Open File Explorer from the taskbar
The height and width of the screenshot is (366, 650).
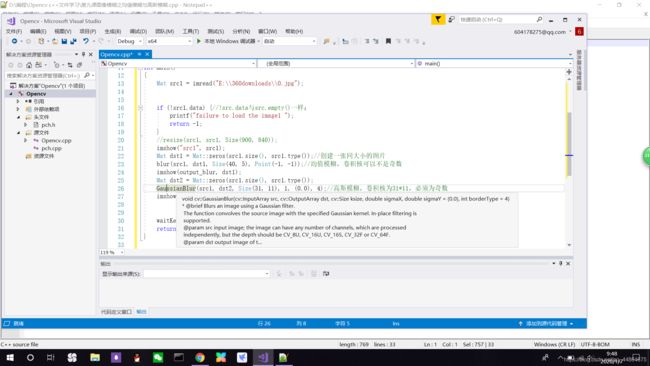pos(95,357)
